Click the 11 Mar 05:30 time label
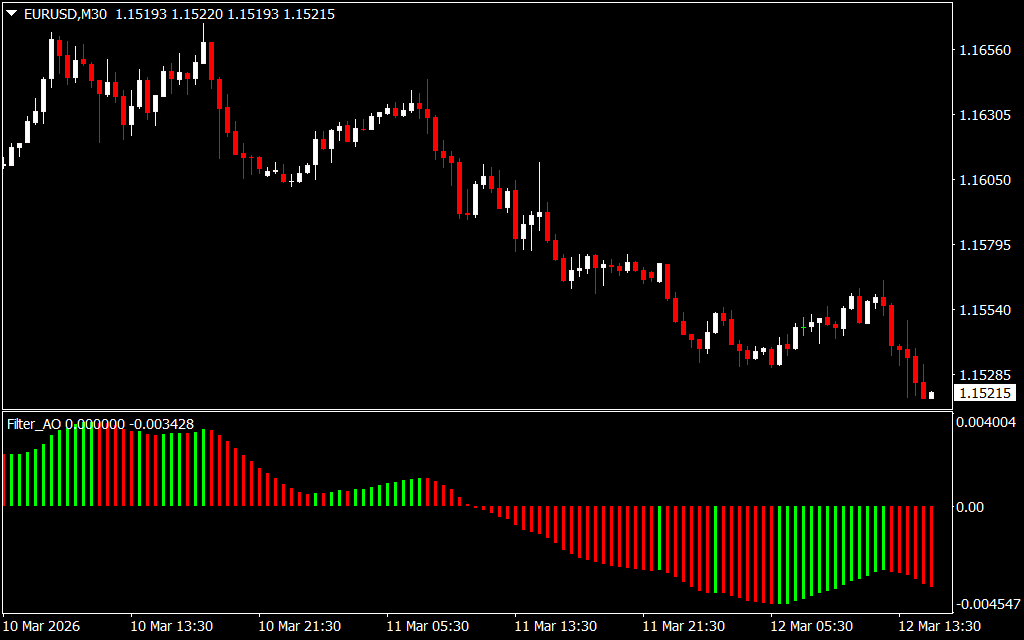Viewport: 1024px width, 640px height. click(427, 626)
